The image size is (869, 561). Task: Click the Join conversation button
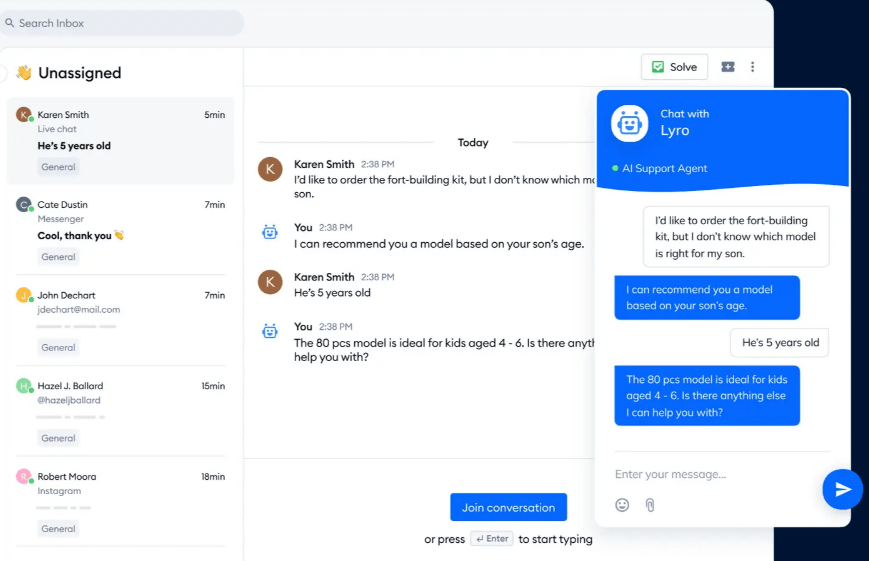508,507
